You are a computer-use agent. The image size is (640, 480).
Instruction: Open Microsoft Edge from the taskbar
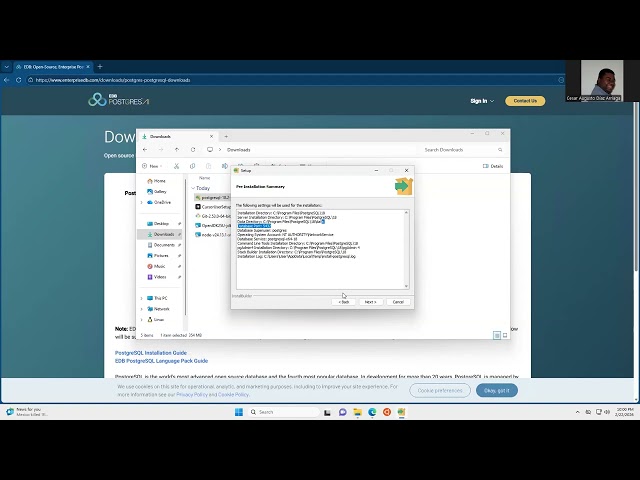coord(372,412)
